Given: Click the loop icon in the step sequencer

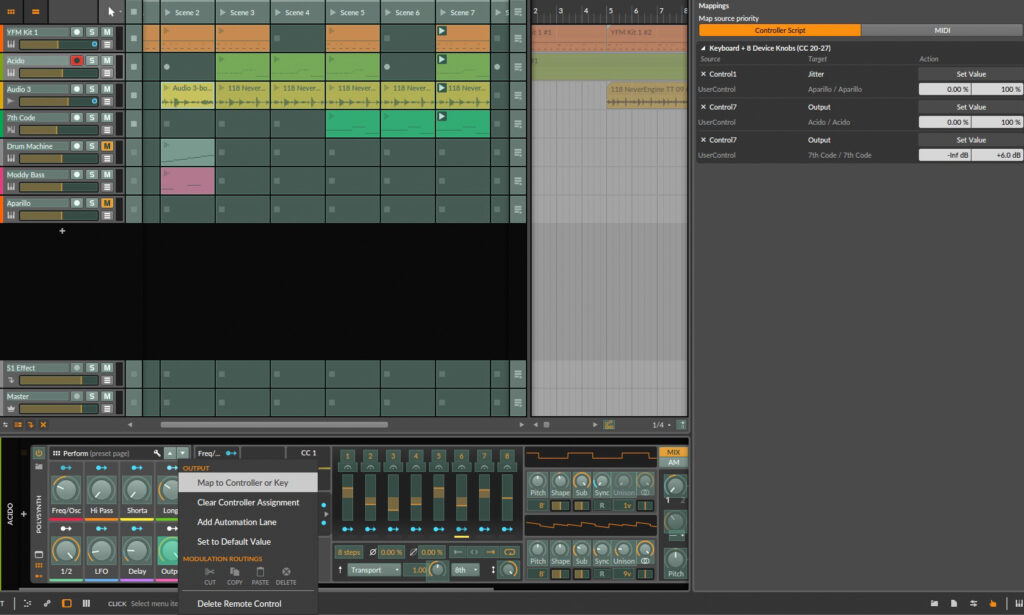Looking at the screenshot, I should (x=509, y=552).
